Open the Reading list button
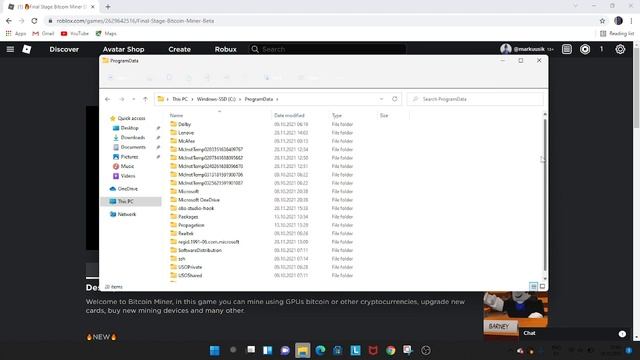 tap(617, 33)
